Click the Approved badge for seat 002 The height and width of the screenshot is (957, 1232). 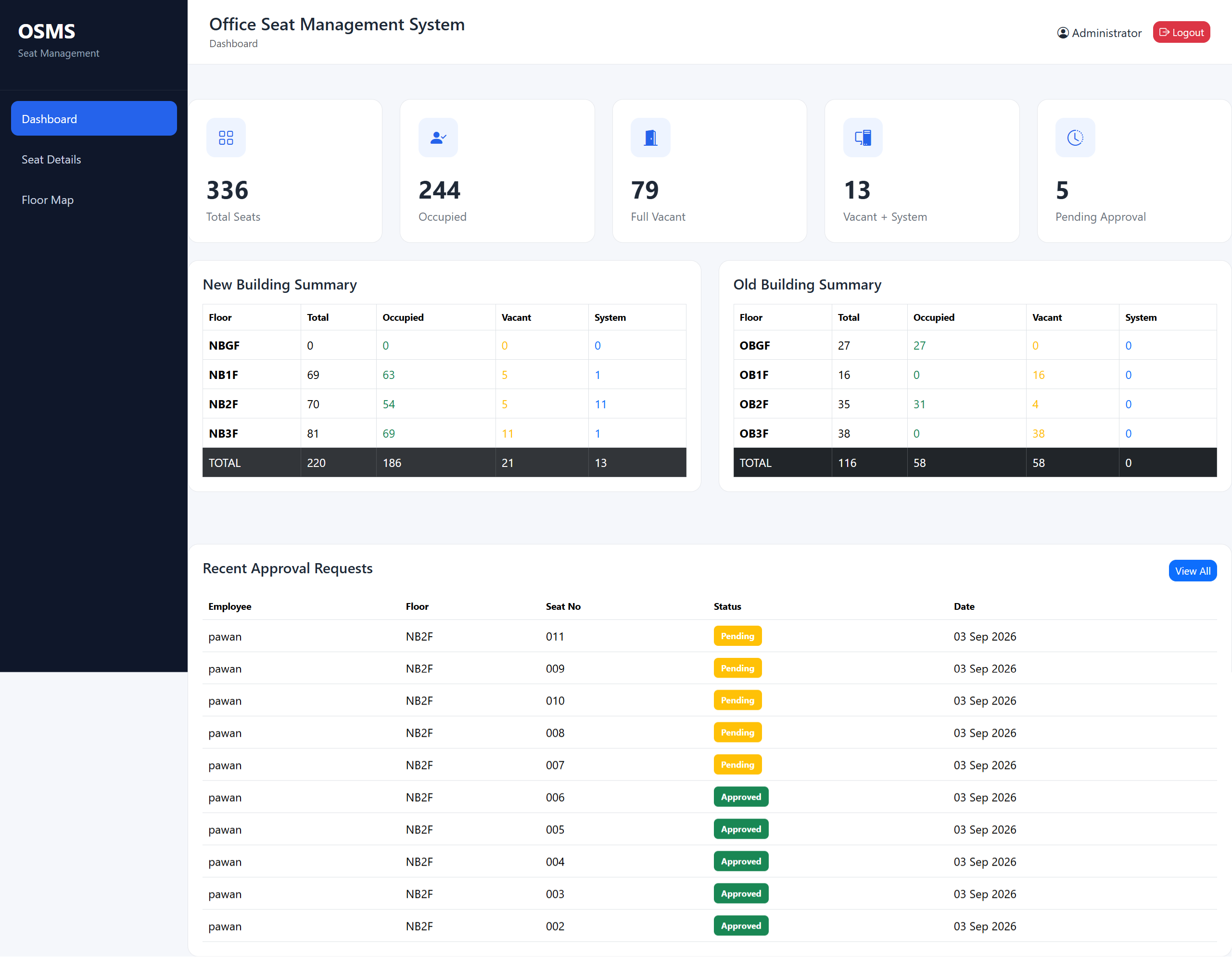[x=741, y=926]
